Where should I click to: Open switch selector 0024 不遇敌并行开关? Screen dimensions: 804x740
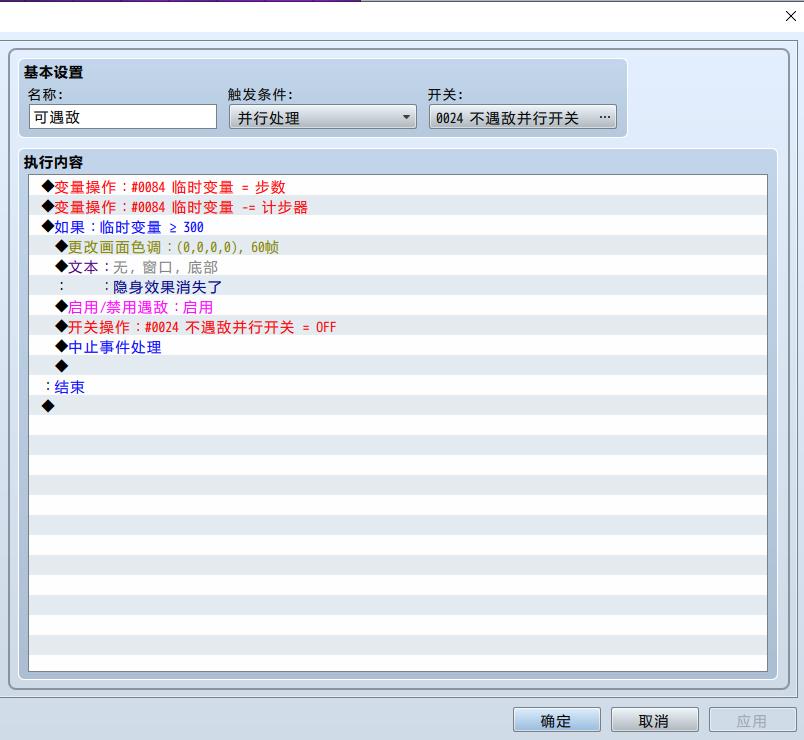522,117
